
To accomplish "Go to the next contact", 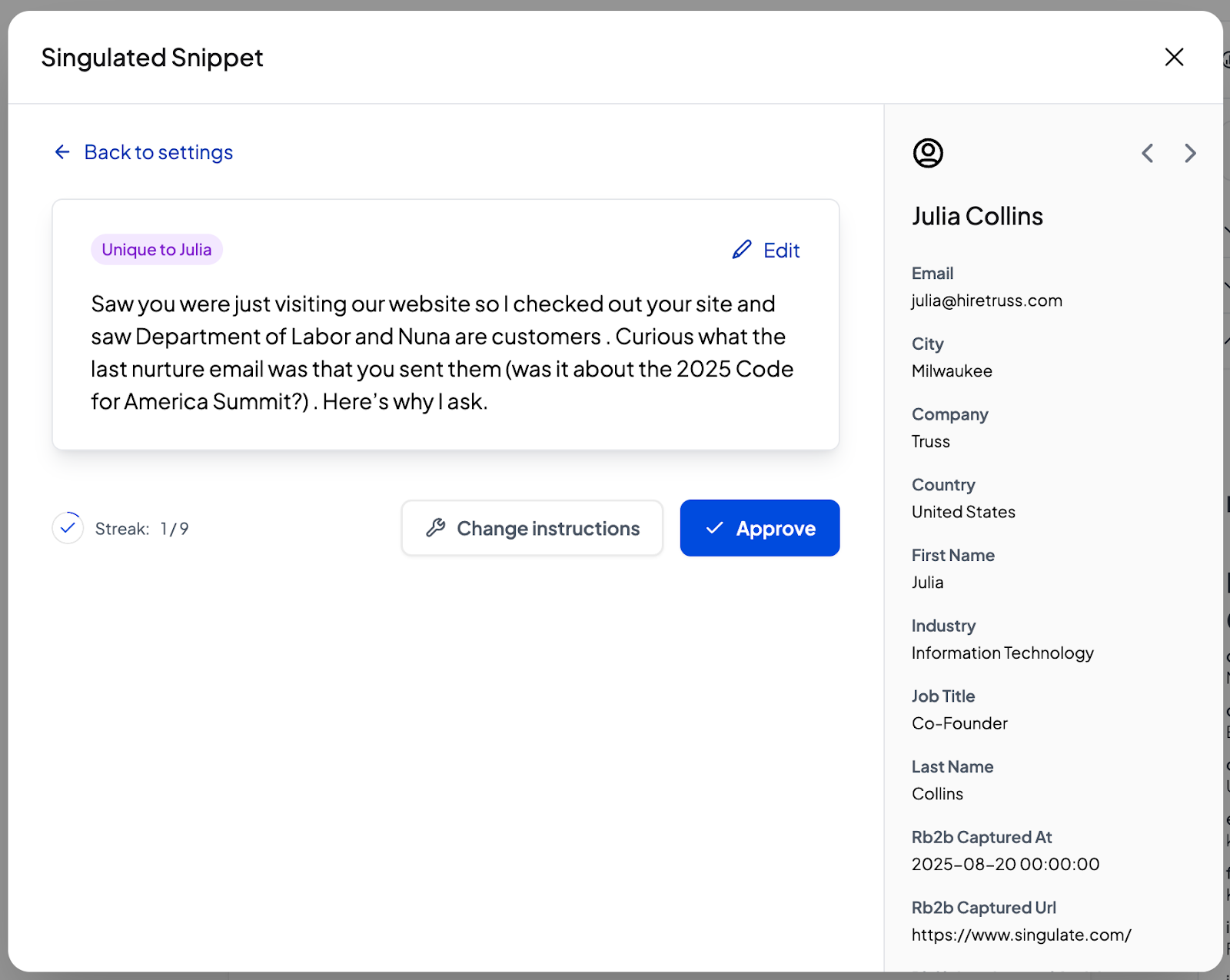I will (x=1190, y=153).
